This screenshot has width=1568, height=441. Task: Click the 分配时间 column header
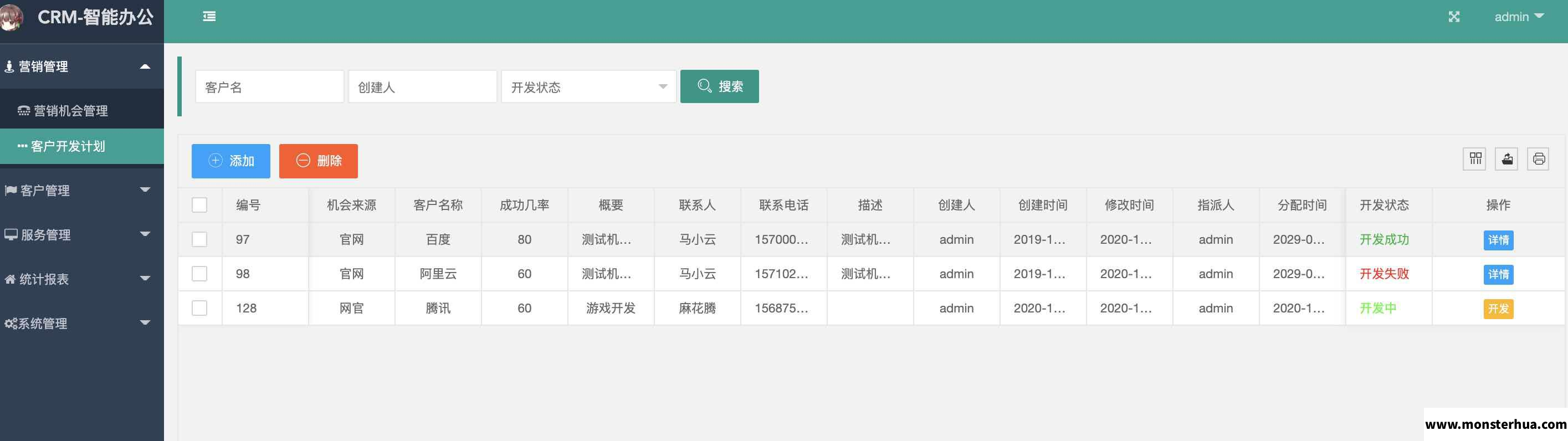point(1302,205)
